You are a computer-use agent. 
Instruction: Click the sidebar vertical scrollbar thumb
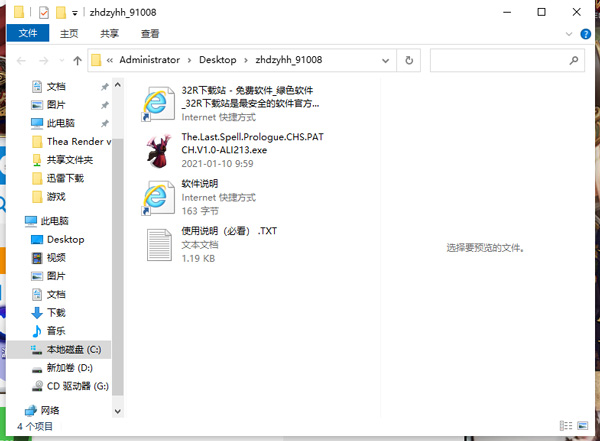tap(117, 267)
